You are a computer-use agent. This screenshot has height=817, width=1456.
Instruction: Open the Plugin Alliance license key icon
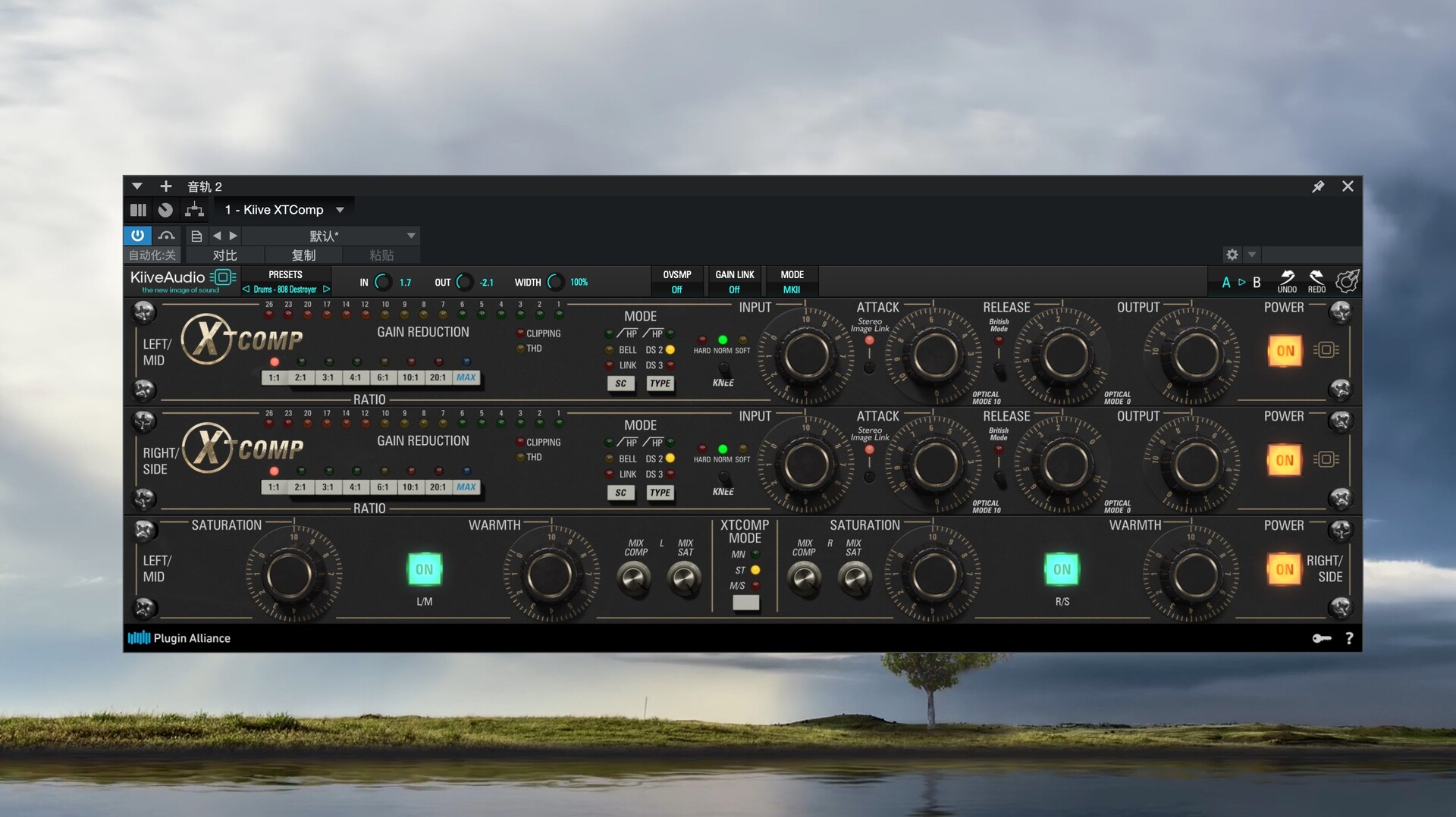(1322, 638)
